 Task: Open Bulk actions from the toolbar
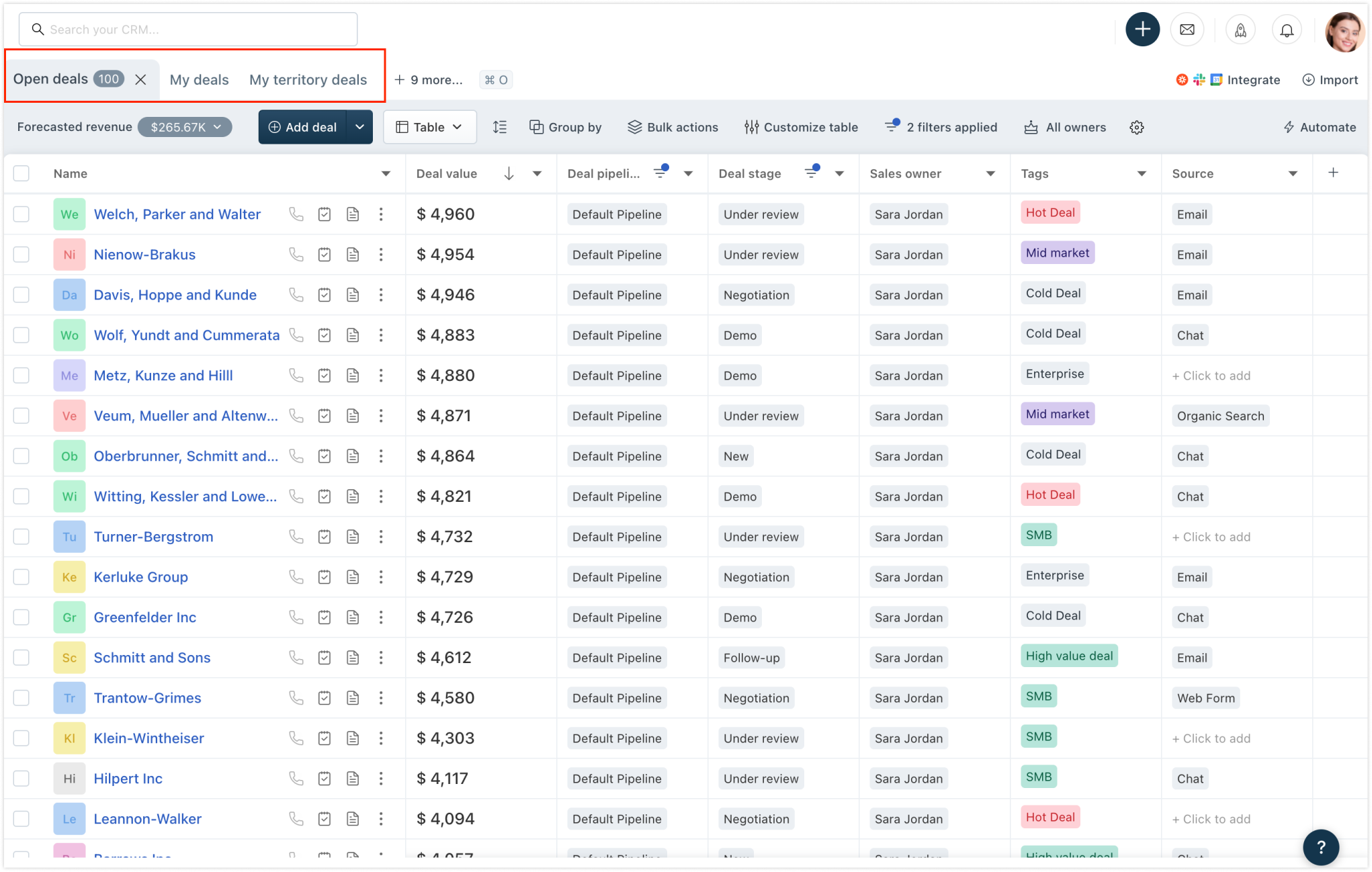672,127
